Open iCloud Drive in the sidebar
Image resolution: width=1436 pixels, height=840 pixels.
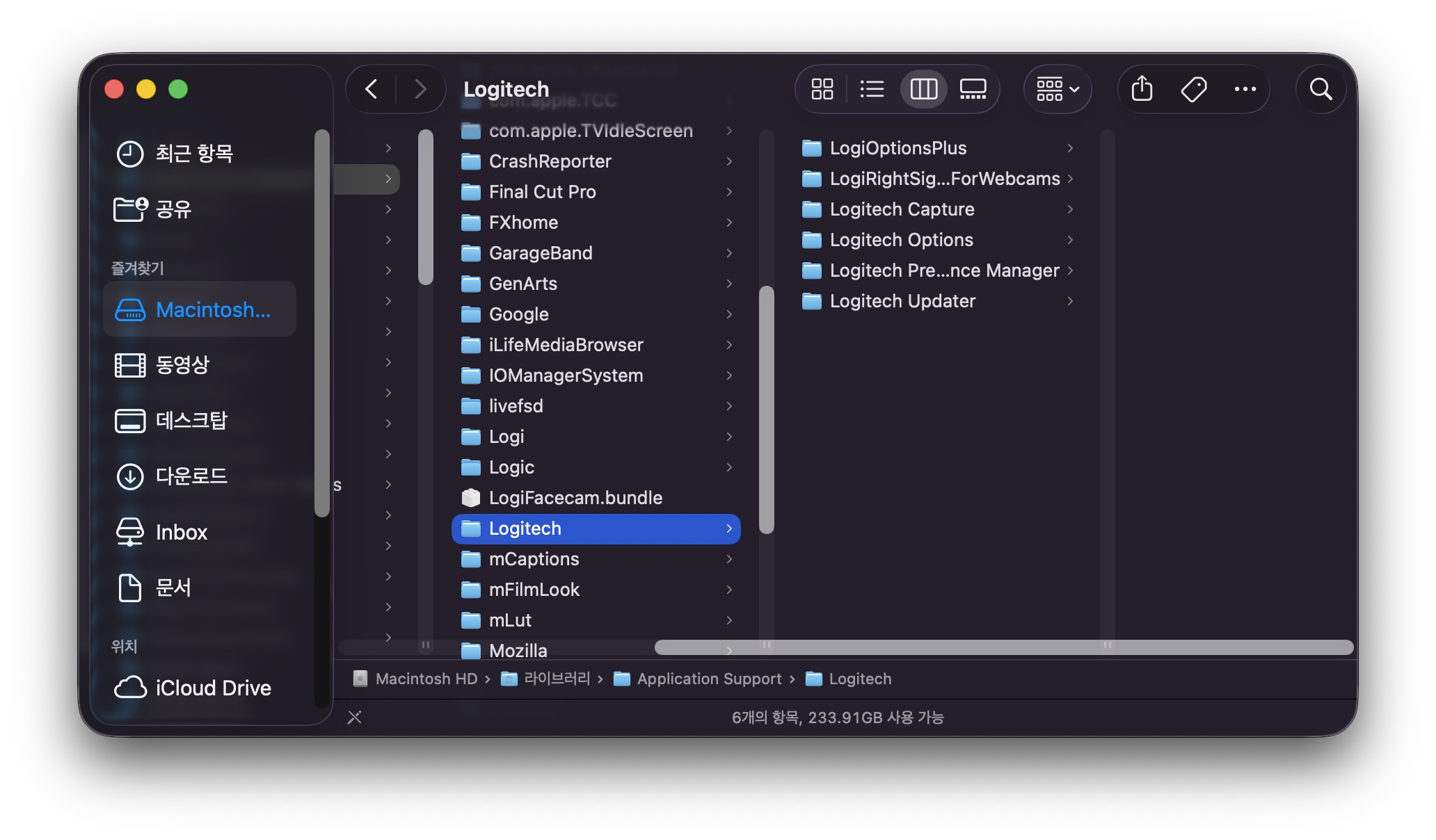(x=212, y=688)
